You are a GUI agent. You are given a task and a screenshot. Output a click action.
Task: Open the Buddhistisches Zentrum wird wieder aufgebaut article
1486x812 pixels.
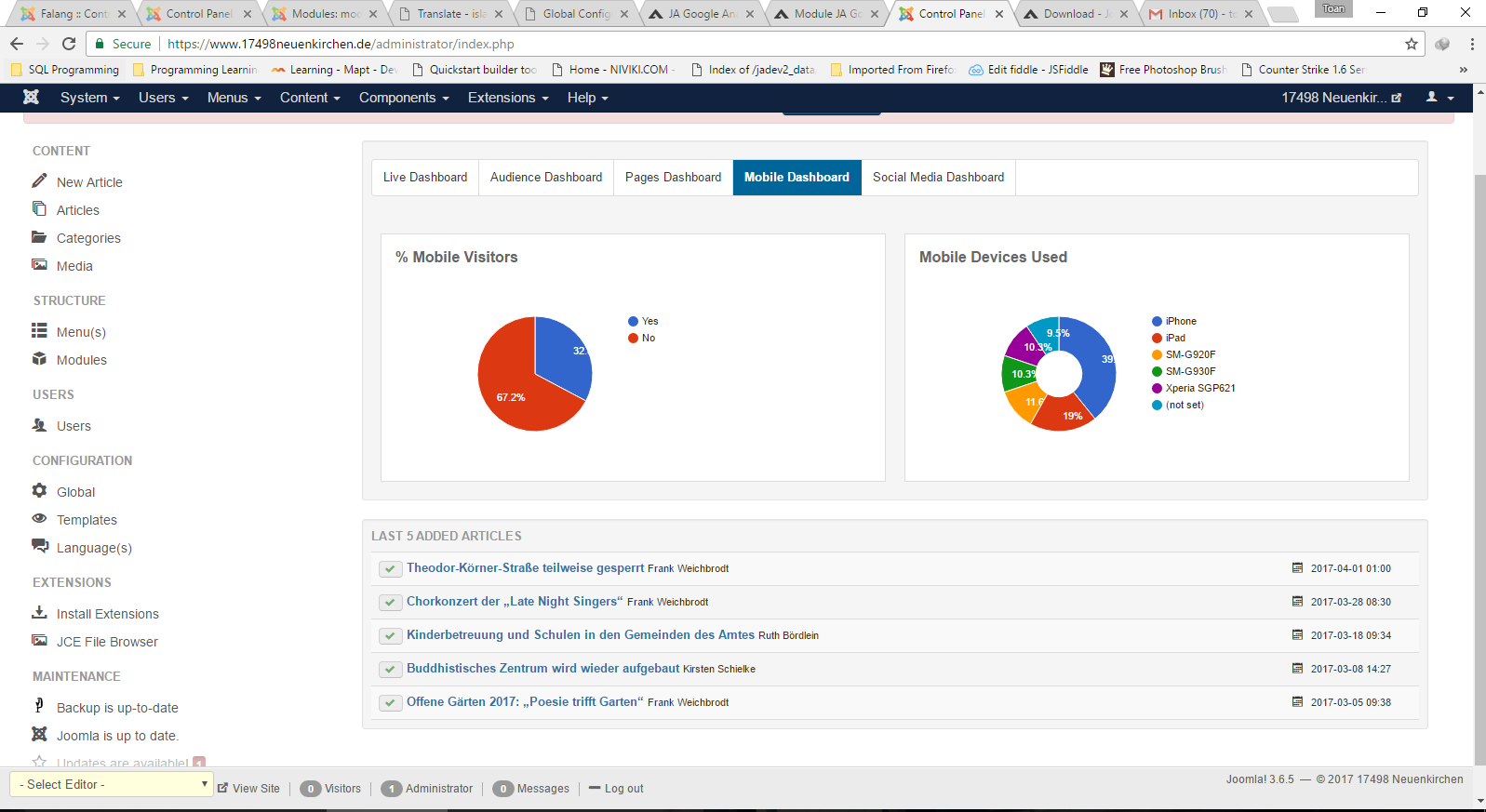(543, 668)
